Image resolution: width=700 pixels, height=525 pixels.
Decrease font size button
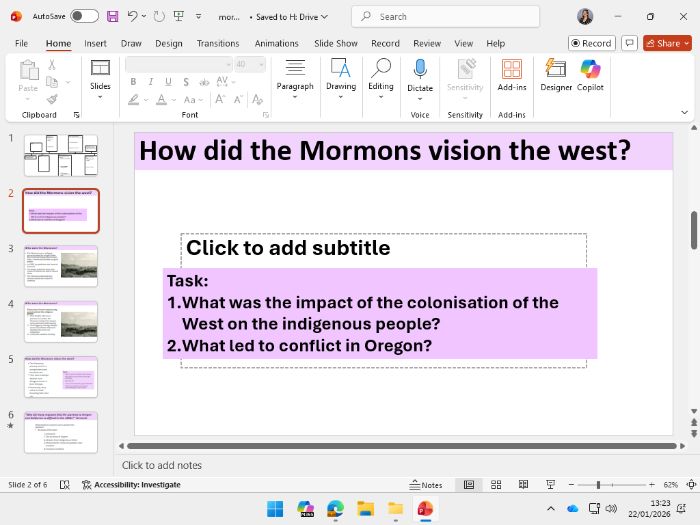coord(238,99)
